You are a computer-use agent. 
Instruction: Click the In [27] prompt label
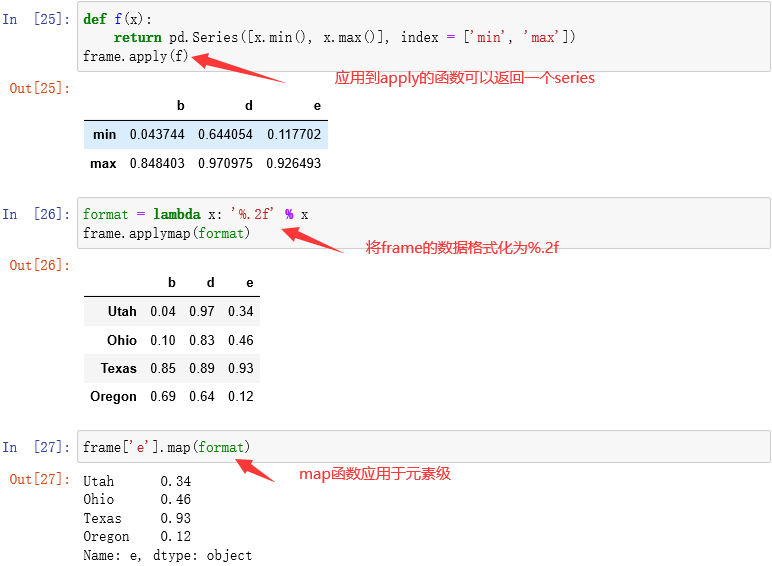coord(36,447)
